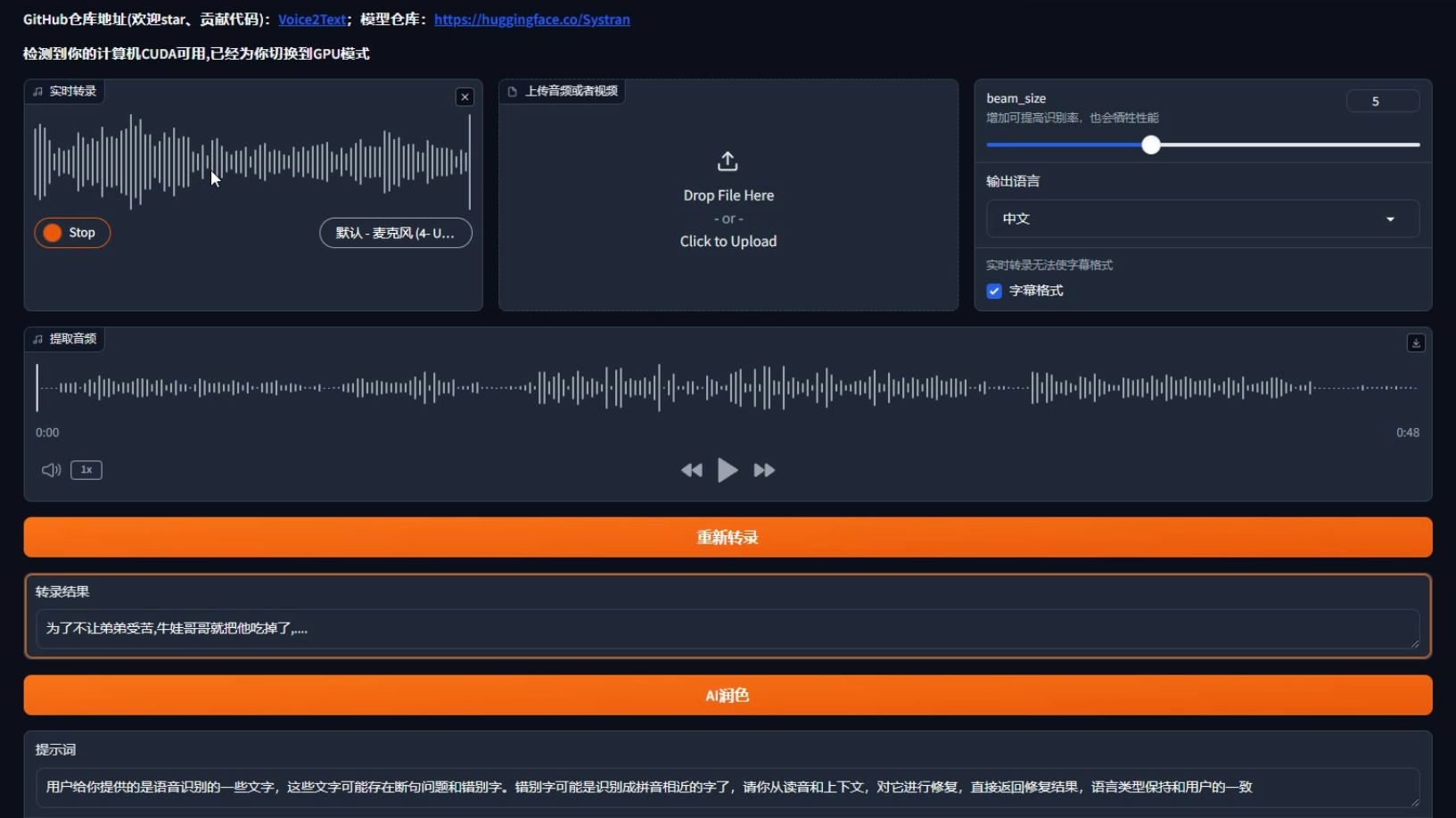Expand the transcription result text area handle
Image resolution: width=1456 pixels, height=818 pixels.
(x=1416, y=644)
